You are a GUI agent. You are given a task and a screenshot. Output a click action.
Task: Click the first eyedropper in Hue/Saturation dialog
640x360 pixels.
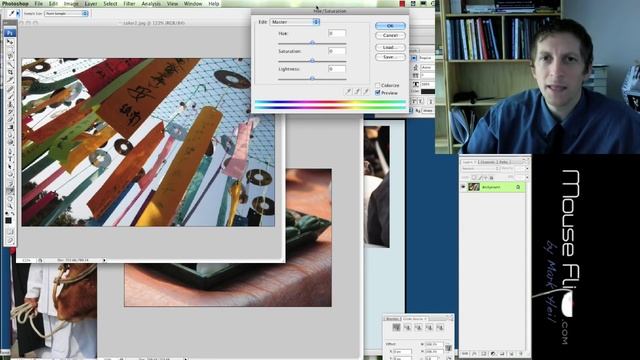click(x=348, y=92)
